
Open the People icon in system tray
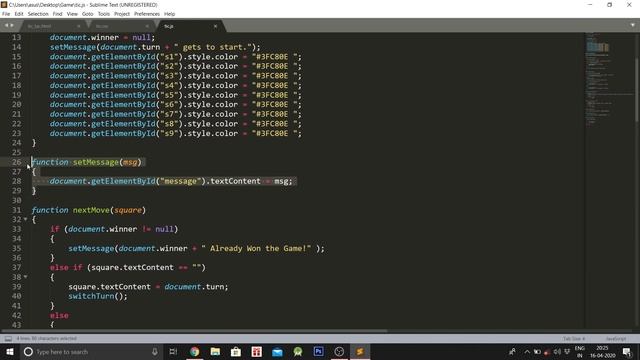512,351
